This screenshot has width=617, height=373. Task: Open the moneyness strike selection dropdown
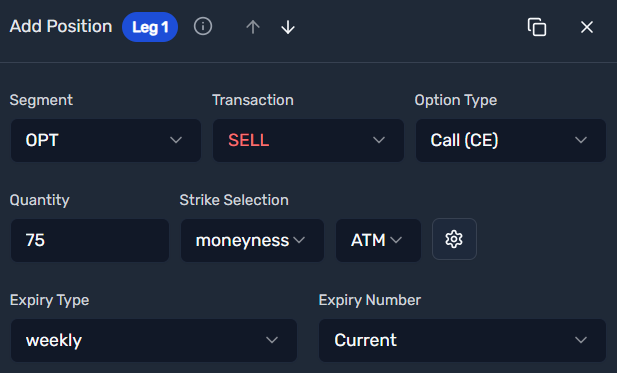click(252, 240)
